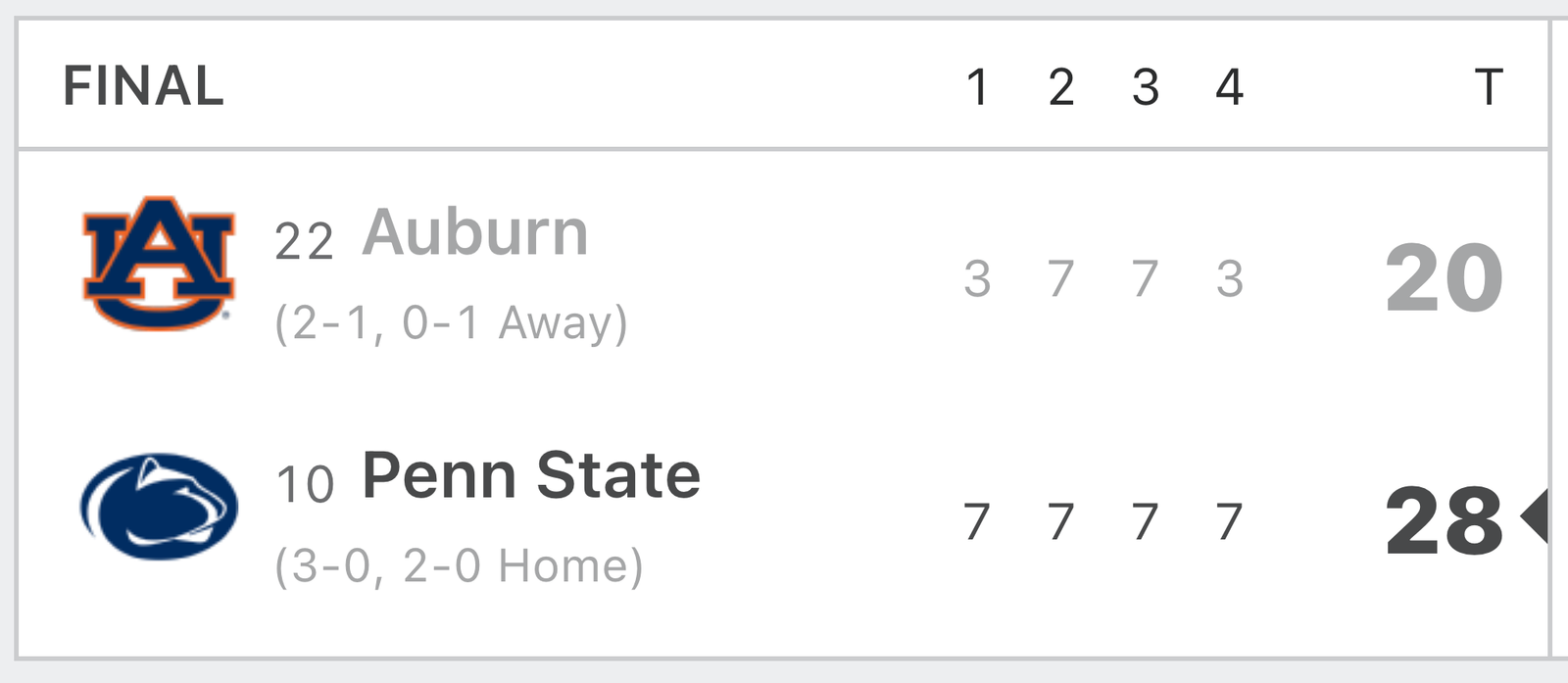The width and height of the screenshot is (1568, 683).
Task: Select the quarter 3 column header
Action: pos(1146,87)
